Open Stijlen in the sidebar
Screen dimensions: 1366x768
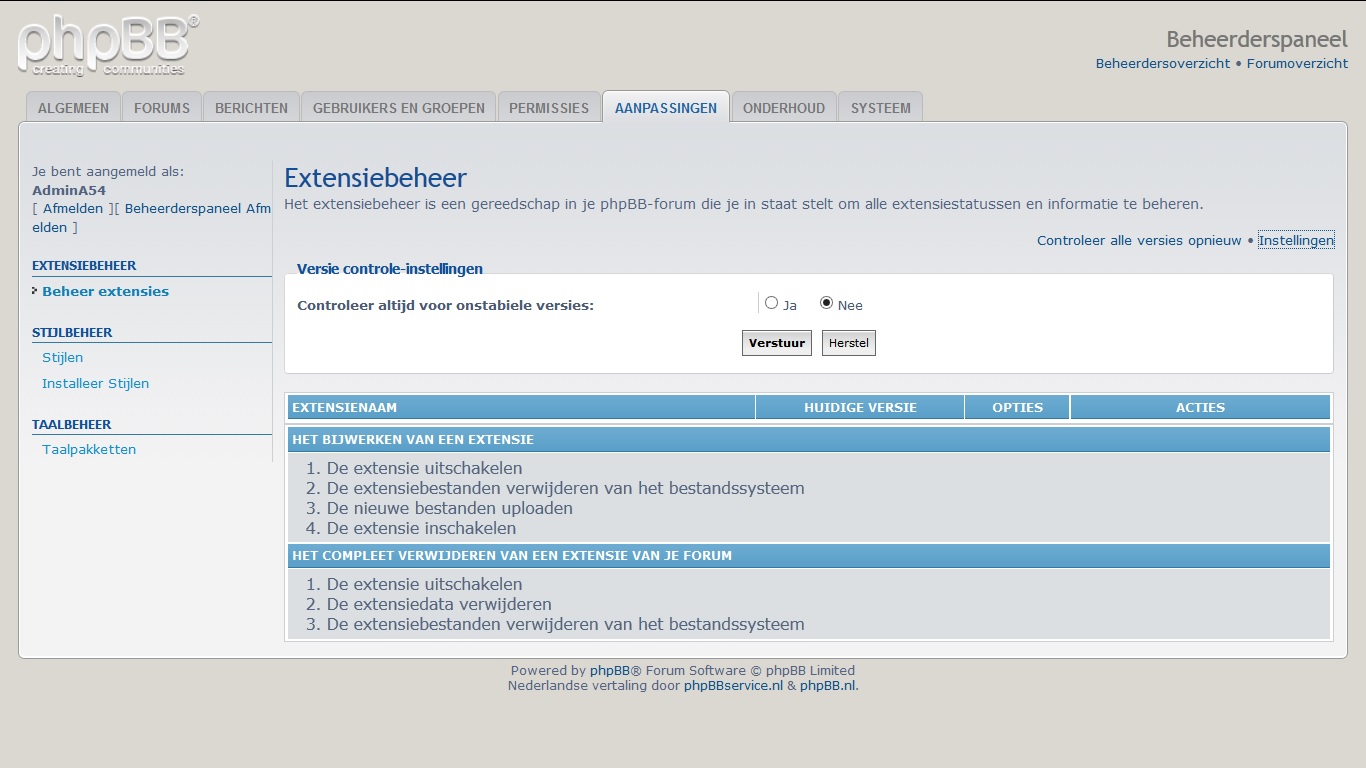tap(62, 357)
